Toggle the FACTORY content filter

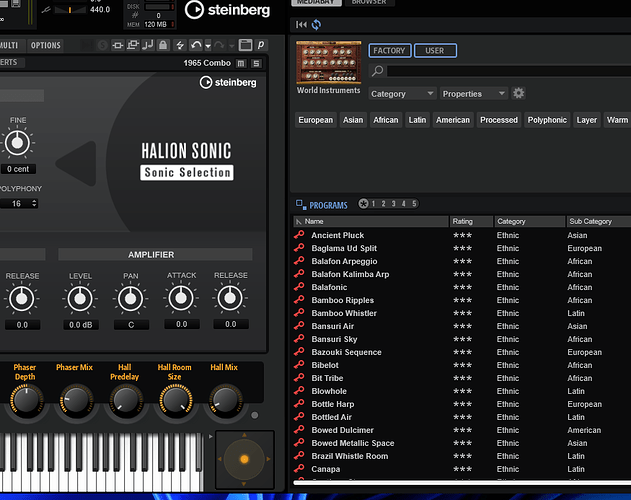pos(389,50)
